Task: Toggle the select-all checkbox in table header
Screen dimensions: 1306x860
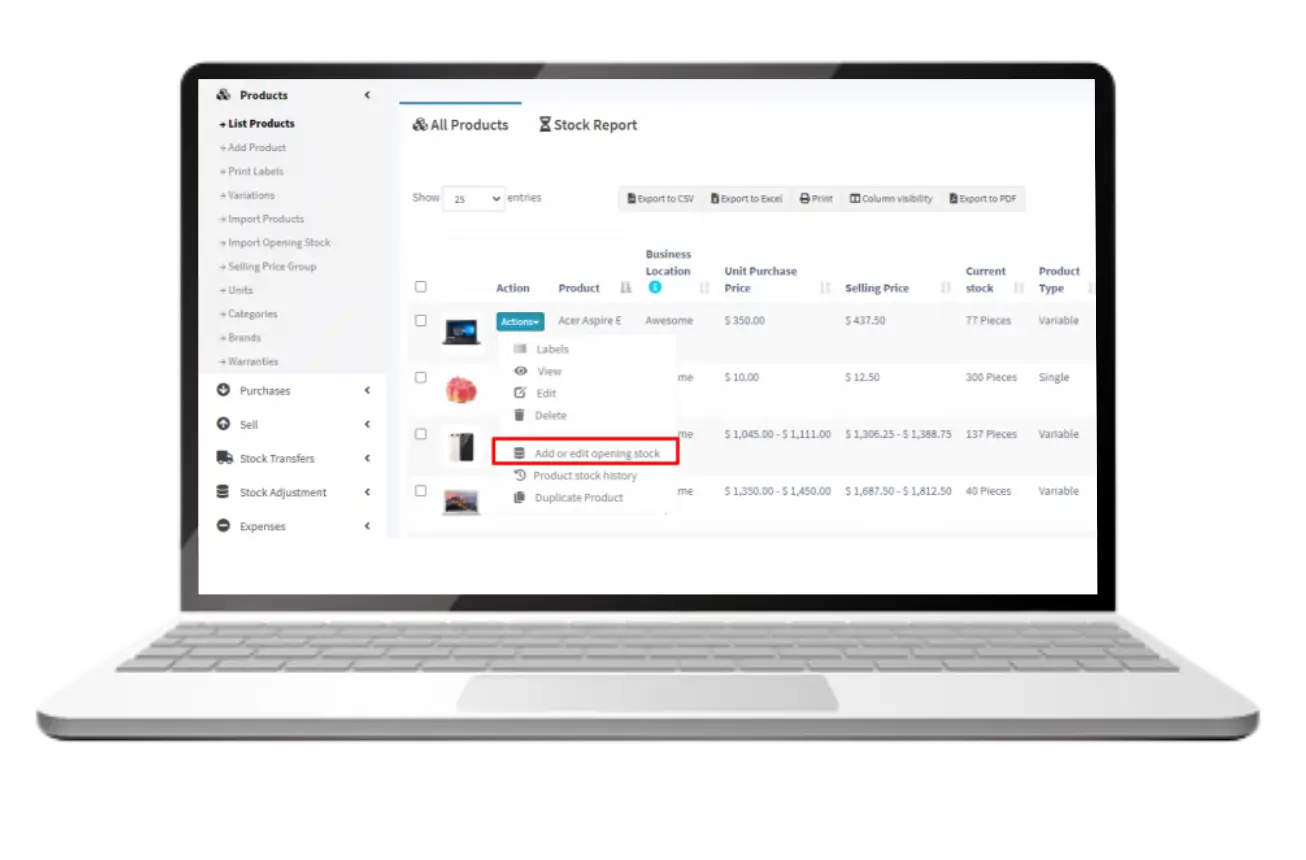Action: coord(421,287)
